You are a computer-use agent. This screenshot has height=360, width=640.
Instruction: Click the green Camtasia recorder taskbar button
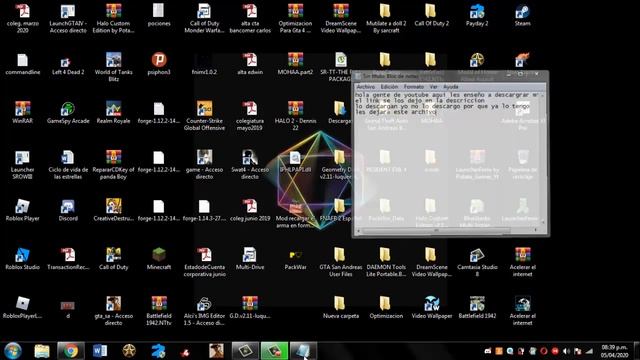pyautogui.click(x=274, y=351)
